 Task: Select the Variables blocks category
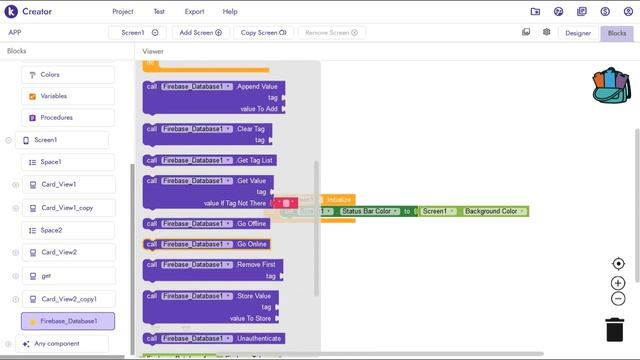(x=68, y=96)
